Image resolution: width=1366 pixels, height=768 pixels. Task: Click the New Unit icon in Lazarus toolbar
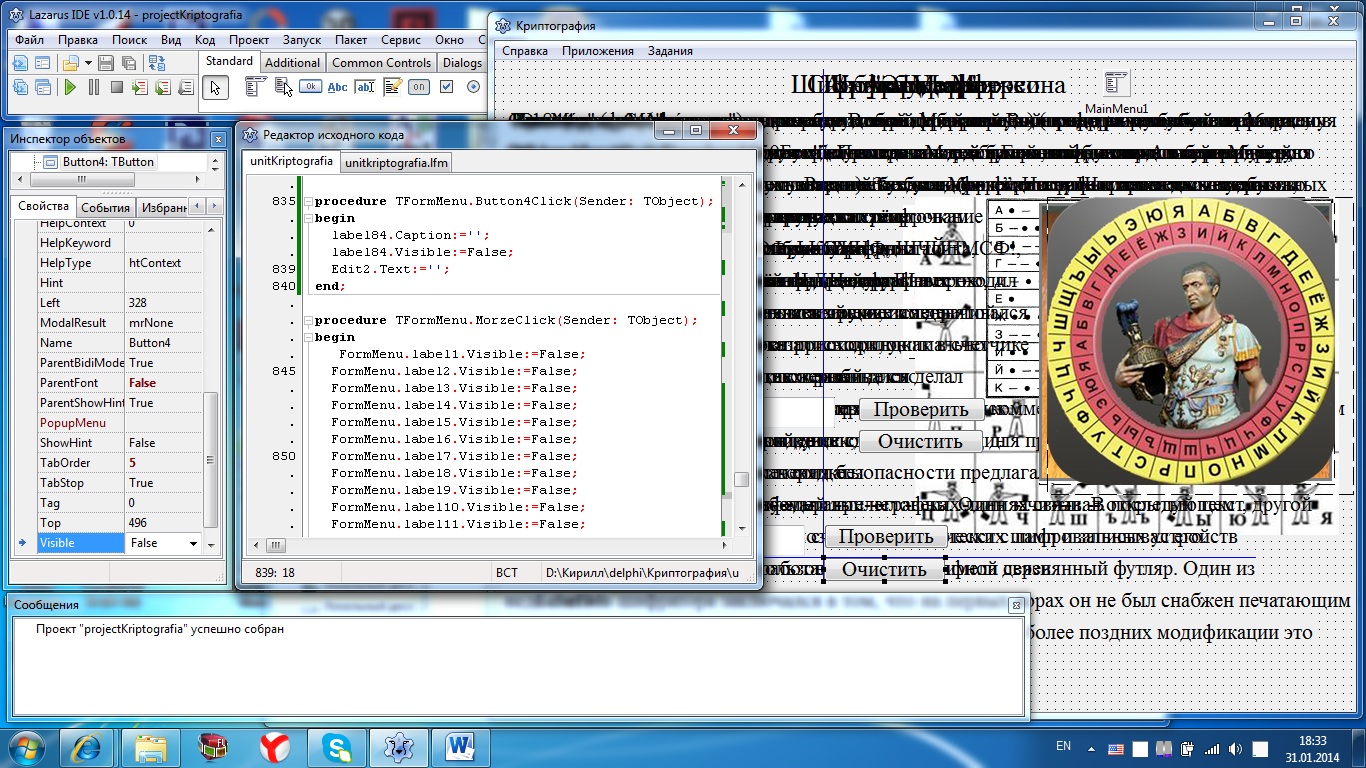(x=20, y=63)
